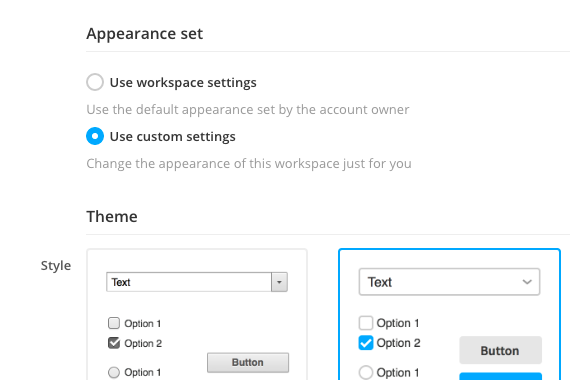This screenshot has width=570, height=380.
Task: Check Option 1 checkbox in modern theme preview
Action: 366,323
